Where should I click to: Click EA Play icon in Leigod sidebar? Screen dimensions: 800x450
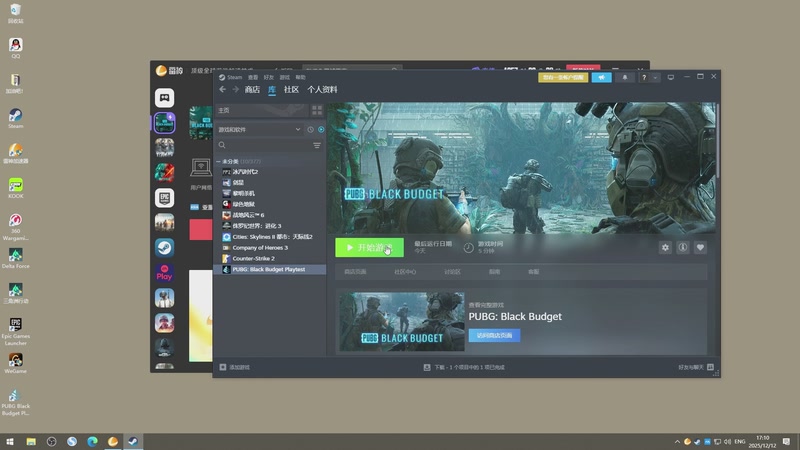point(164,273)
